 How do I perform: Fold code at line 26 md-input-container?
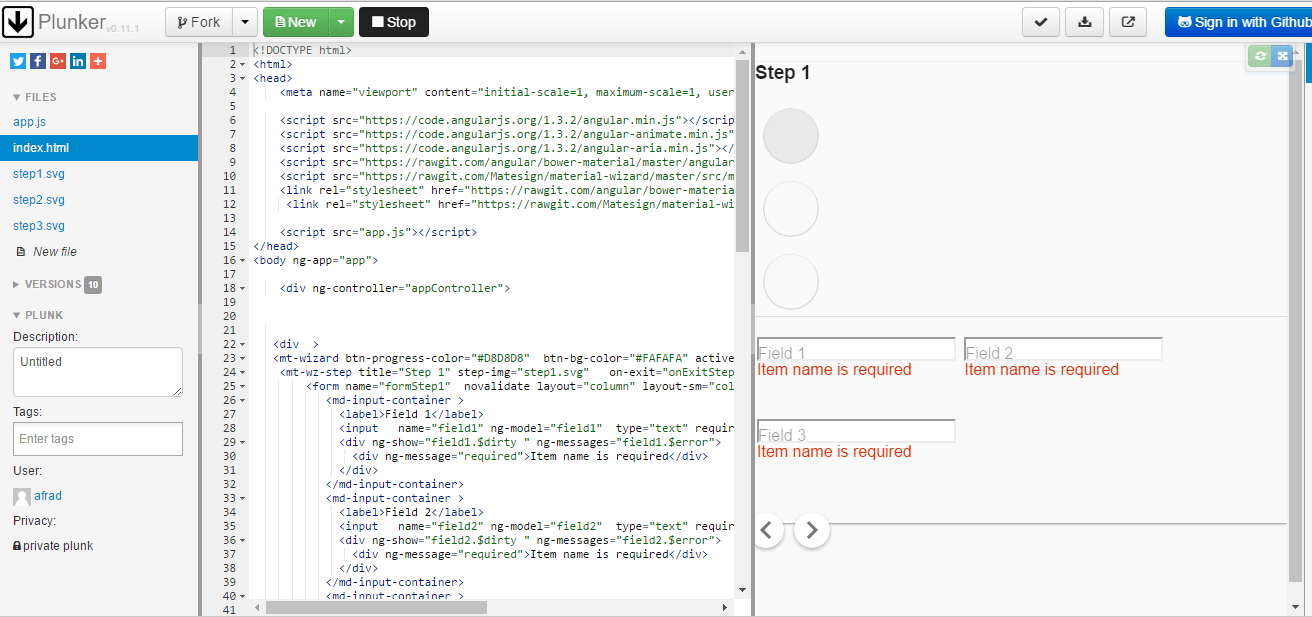point(243,400)
